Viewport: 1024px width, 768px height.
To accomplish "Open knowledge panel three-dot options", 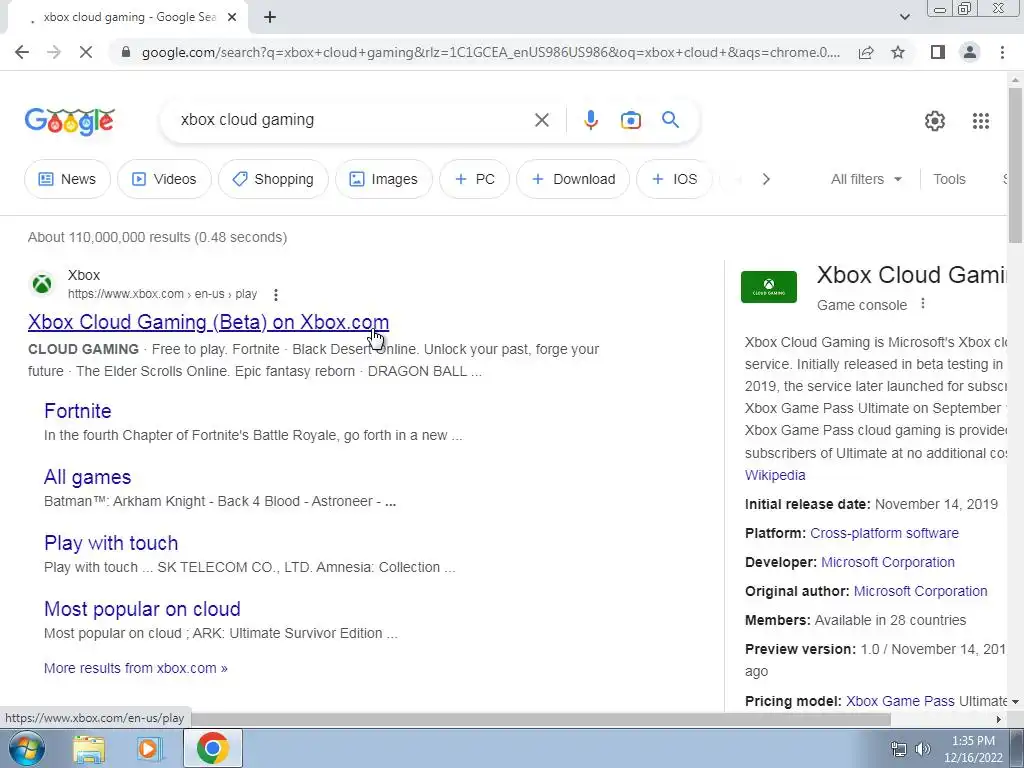I will [x=923, y=304].
